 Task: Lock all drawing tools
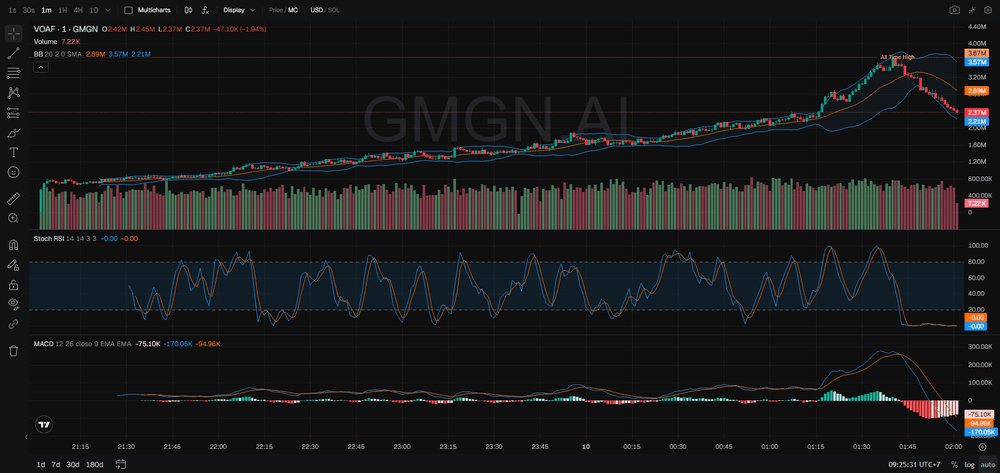[13, 284]
